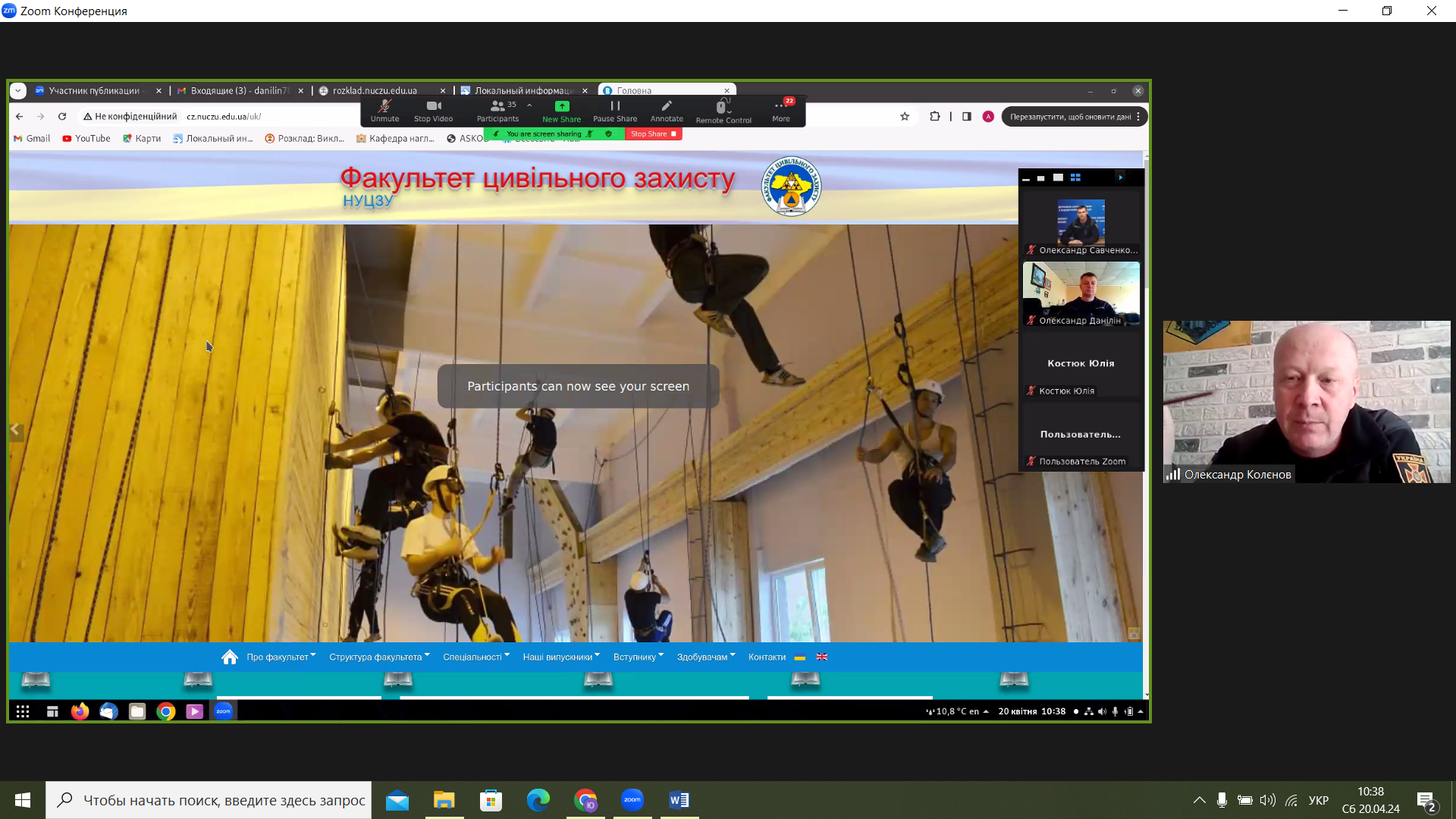This screenshot has width=1456, height=819.
Task: Open Chrome in the shared desktop dock
Action: click(x=166, y=711)
